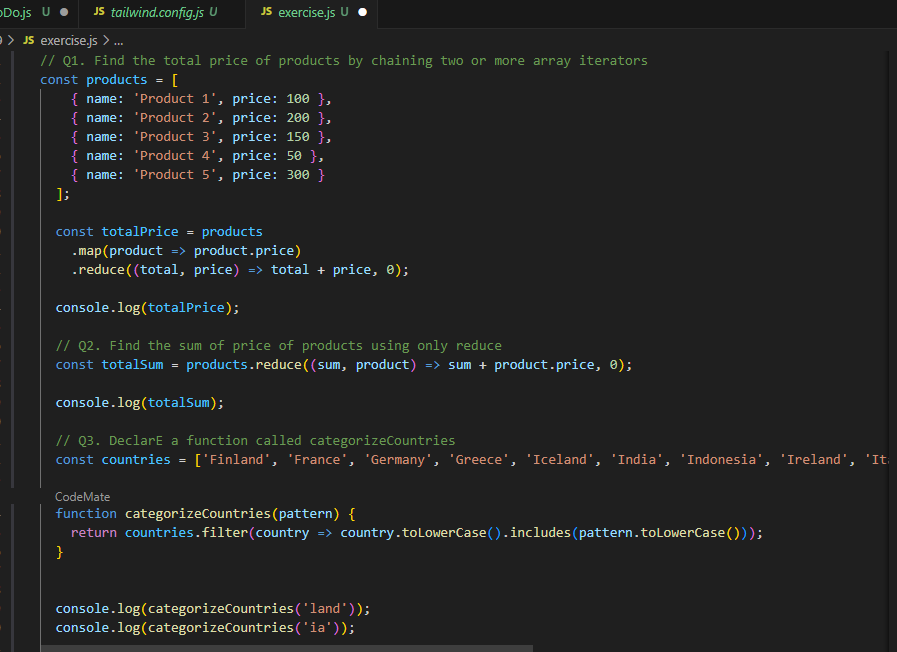Click the 'const products = [' line
This screenshot has width=897, height=652.
pos(109,79)
